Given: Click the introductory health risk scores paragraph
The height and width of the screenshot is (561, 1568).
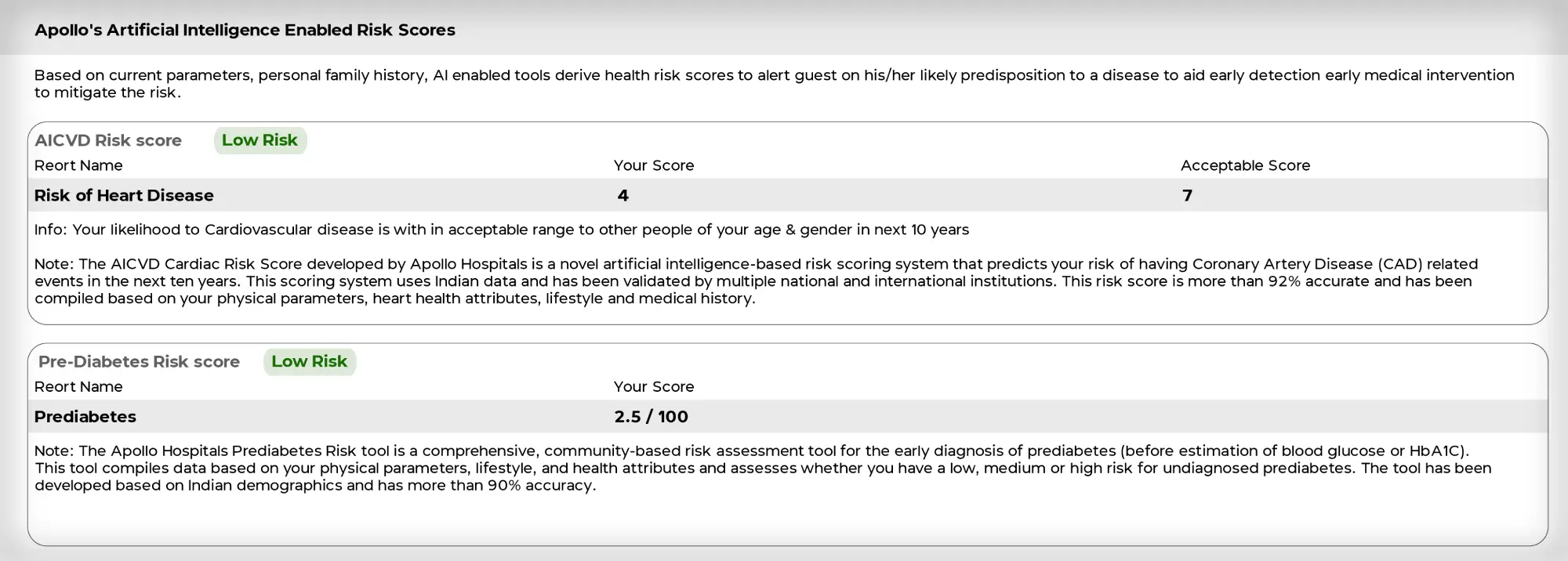Looking at the screenshot, I should pos(774,84).
